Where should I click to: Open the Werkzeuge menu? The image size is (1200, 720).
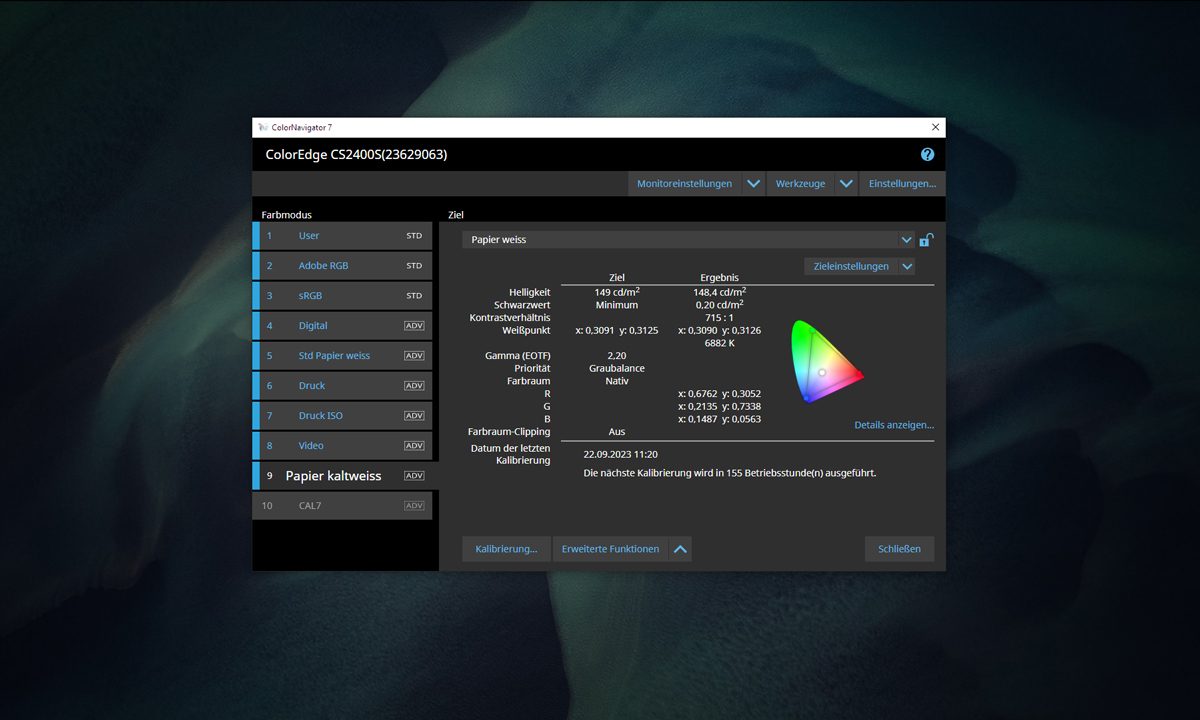click(800, 184)
